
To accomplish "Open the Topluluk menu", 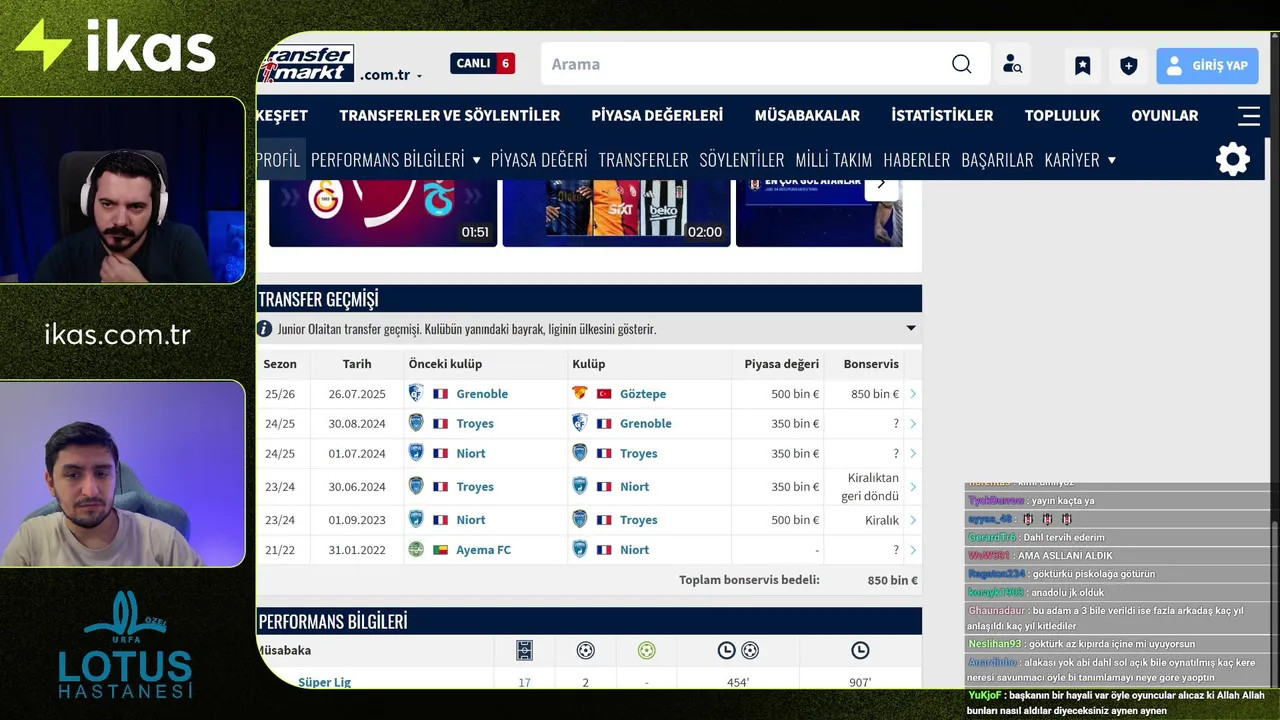I will pyautogui.click(x=1062, y=115).
